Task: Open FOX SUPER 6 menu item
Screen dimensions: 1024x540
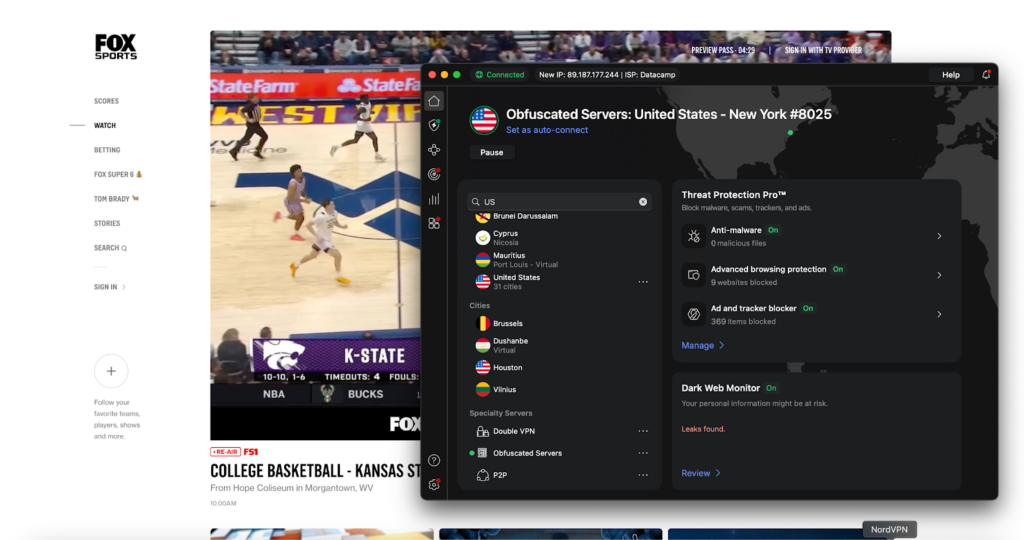Action: pos(118,174)
